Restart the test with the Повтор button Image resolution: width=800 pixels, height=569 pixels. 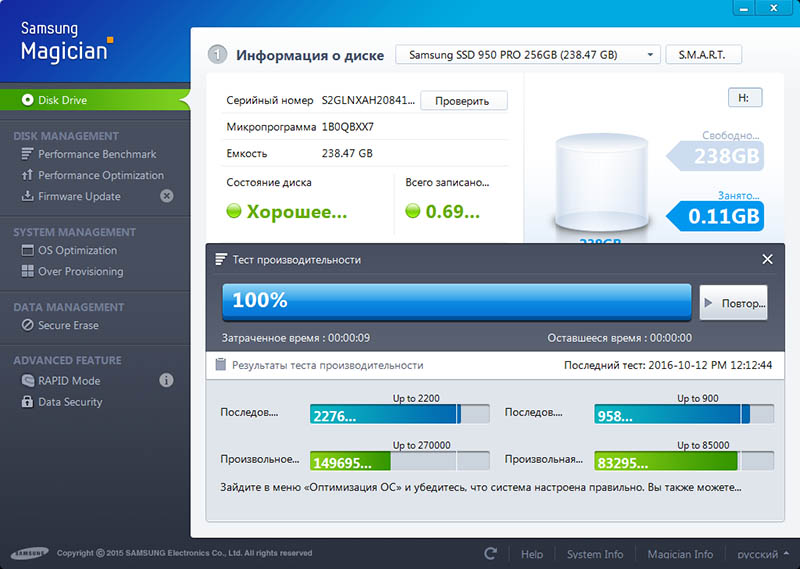733,302
